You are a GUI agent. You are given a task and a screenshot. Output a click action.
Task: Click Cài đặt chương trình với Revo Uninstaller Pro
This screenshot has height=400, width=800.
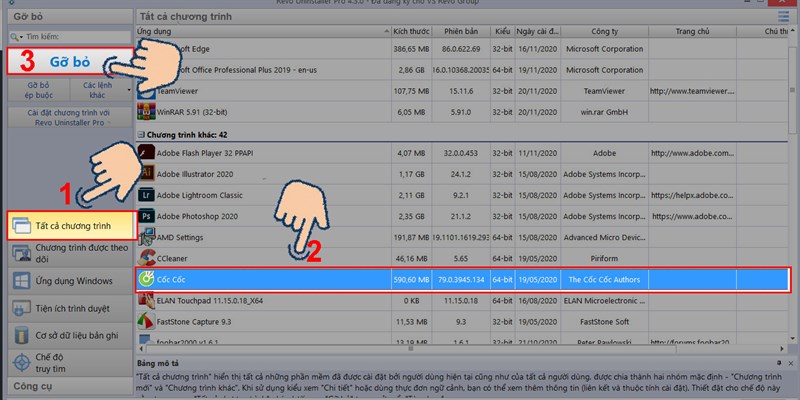pos(69,117)
